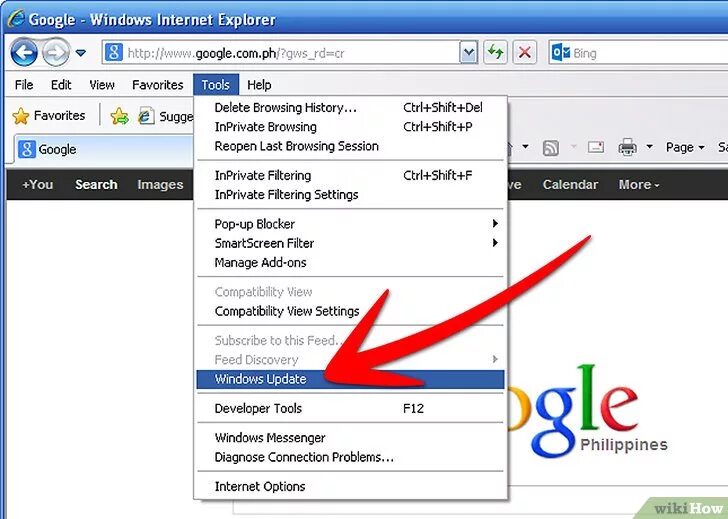Open the Help menu
This screenshot has height=519, width=728.
pos(259,85)
